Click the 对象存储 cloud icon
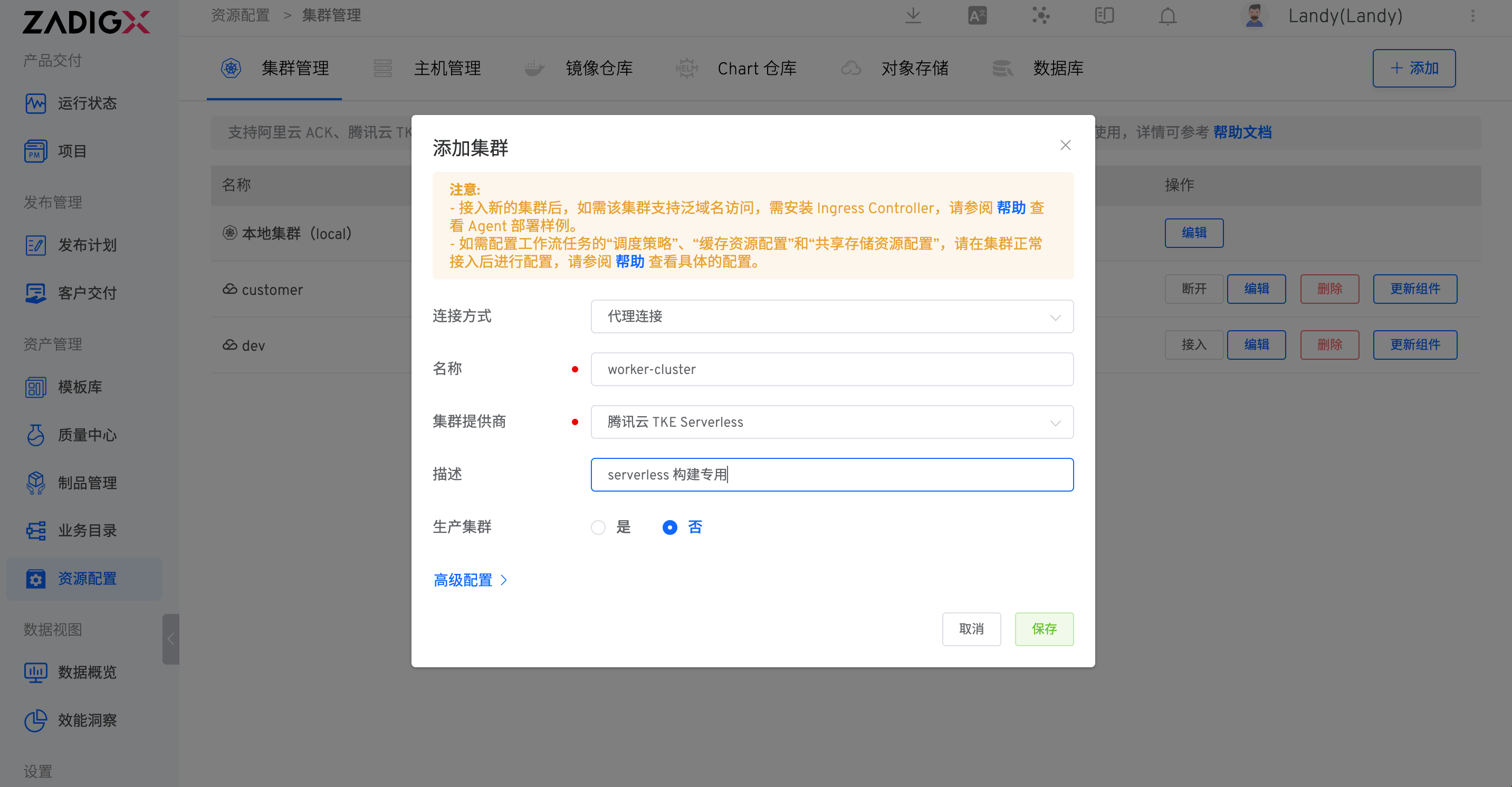 click(850, 68)
